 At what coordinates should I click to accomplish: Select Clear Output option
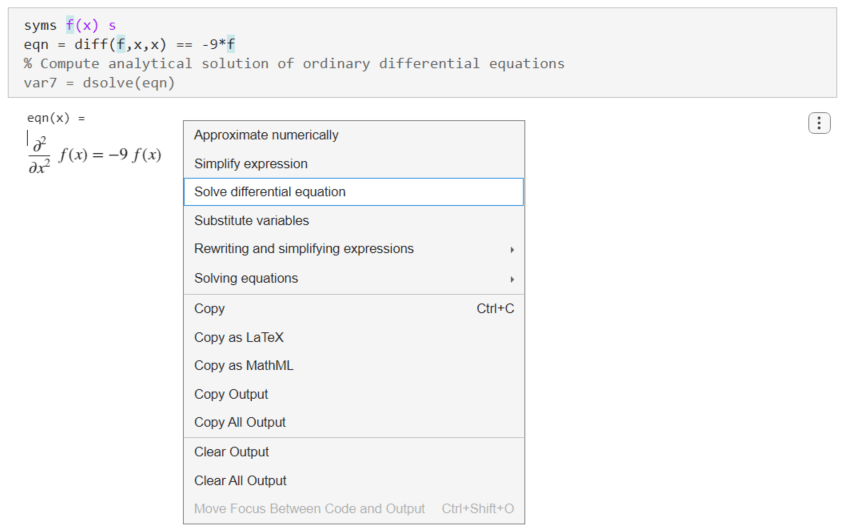[x=231, y=452]
